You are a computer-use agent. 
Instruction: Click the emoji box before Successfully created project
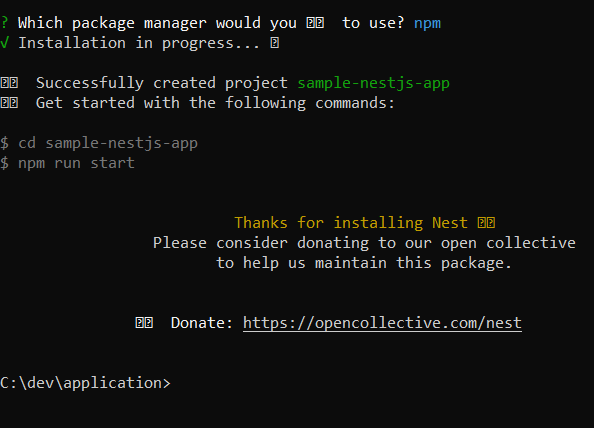9,83
